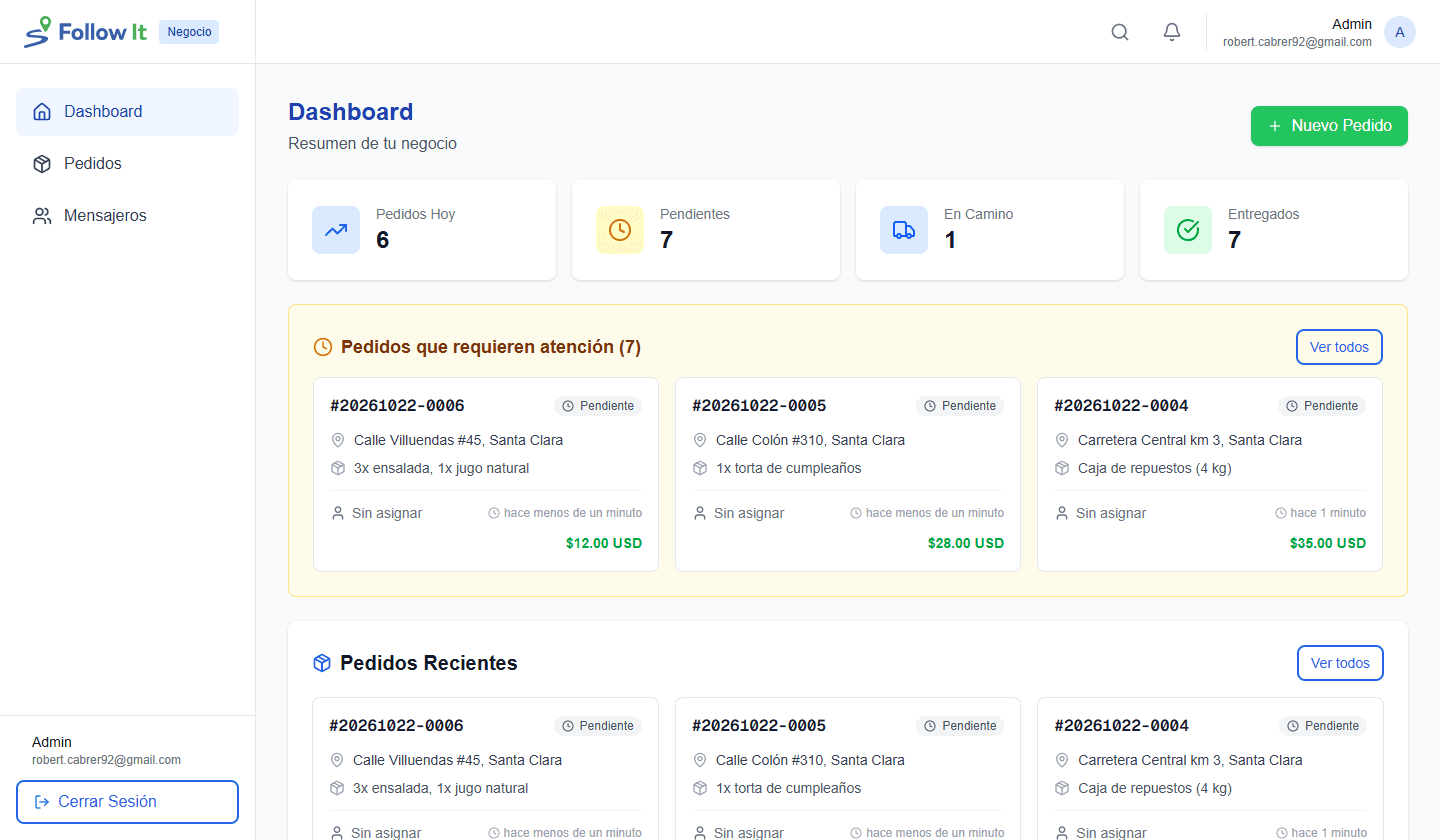Click "Calle Villuendas #45, Santa Clara" in the attention section

click(x=458, y=440)
